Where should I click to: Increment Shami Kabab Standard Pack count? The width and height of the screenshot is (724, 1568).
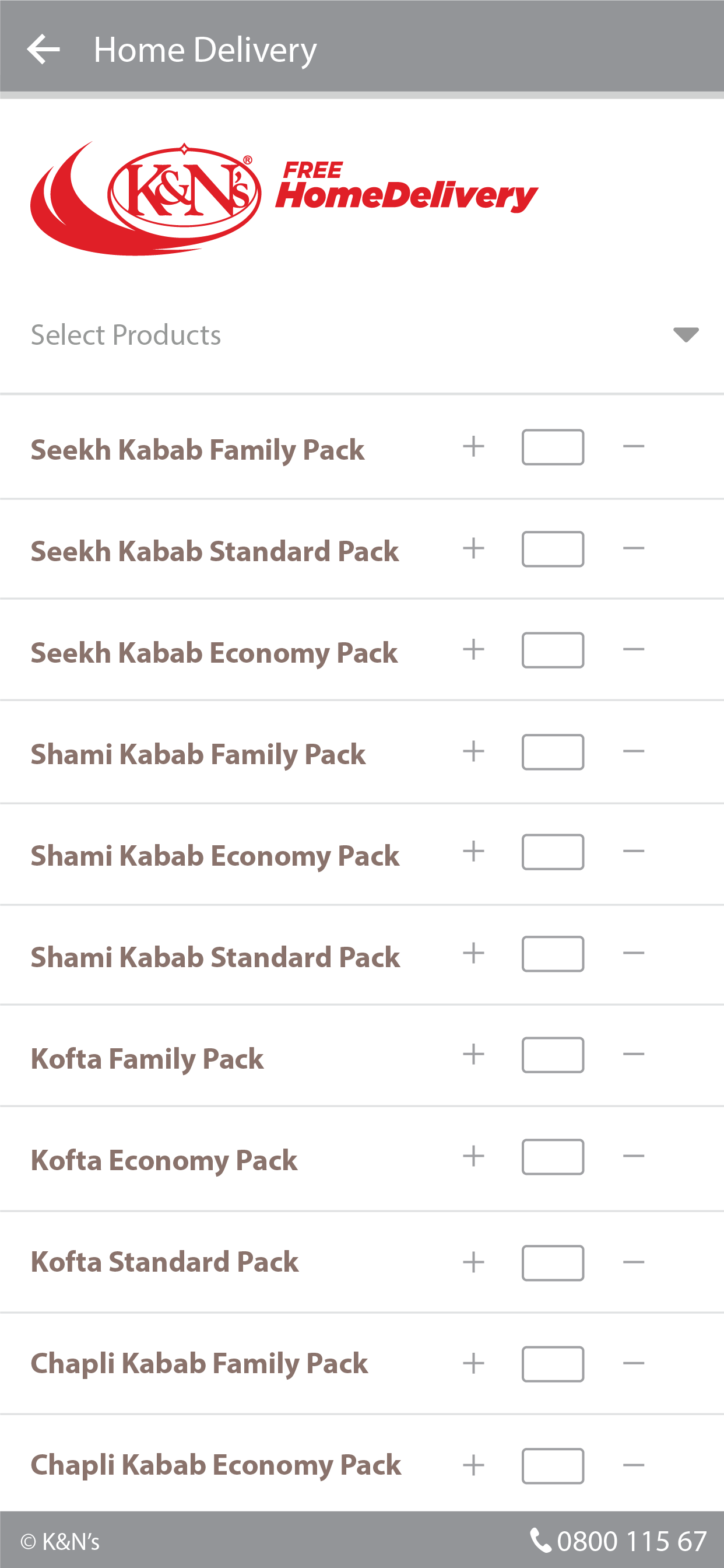[473, 953]
